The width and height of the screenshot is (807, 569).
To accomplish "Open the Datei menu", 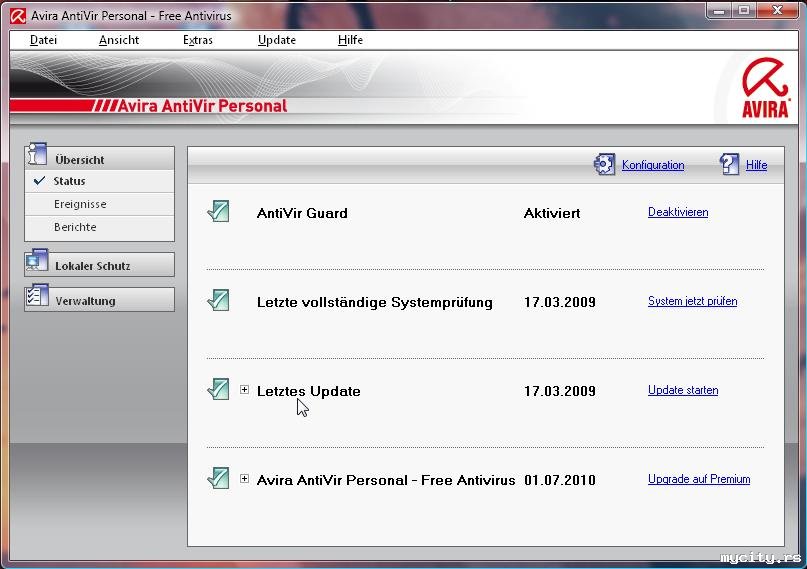I will point(43,40).
